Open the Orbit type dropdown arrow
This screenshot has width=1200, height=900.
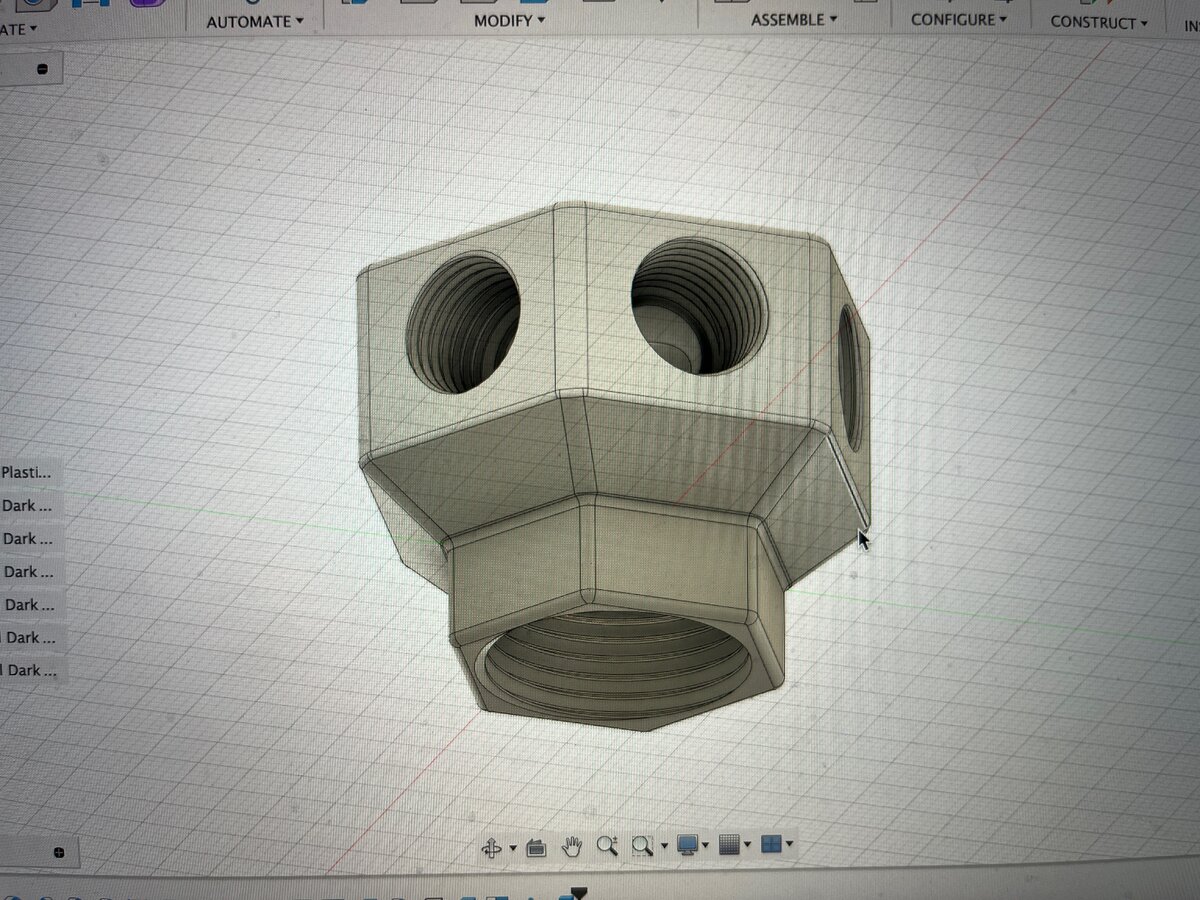tap(513, 847)
